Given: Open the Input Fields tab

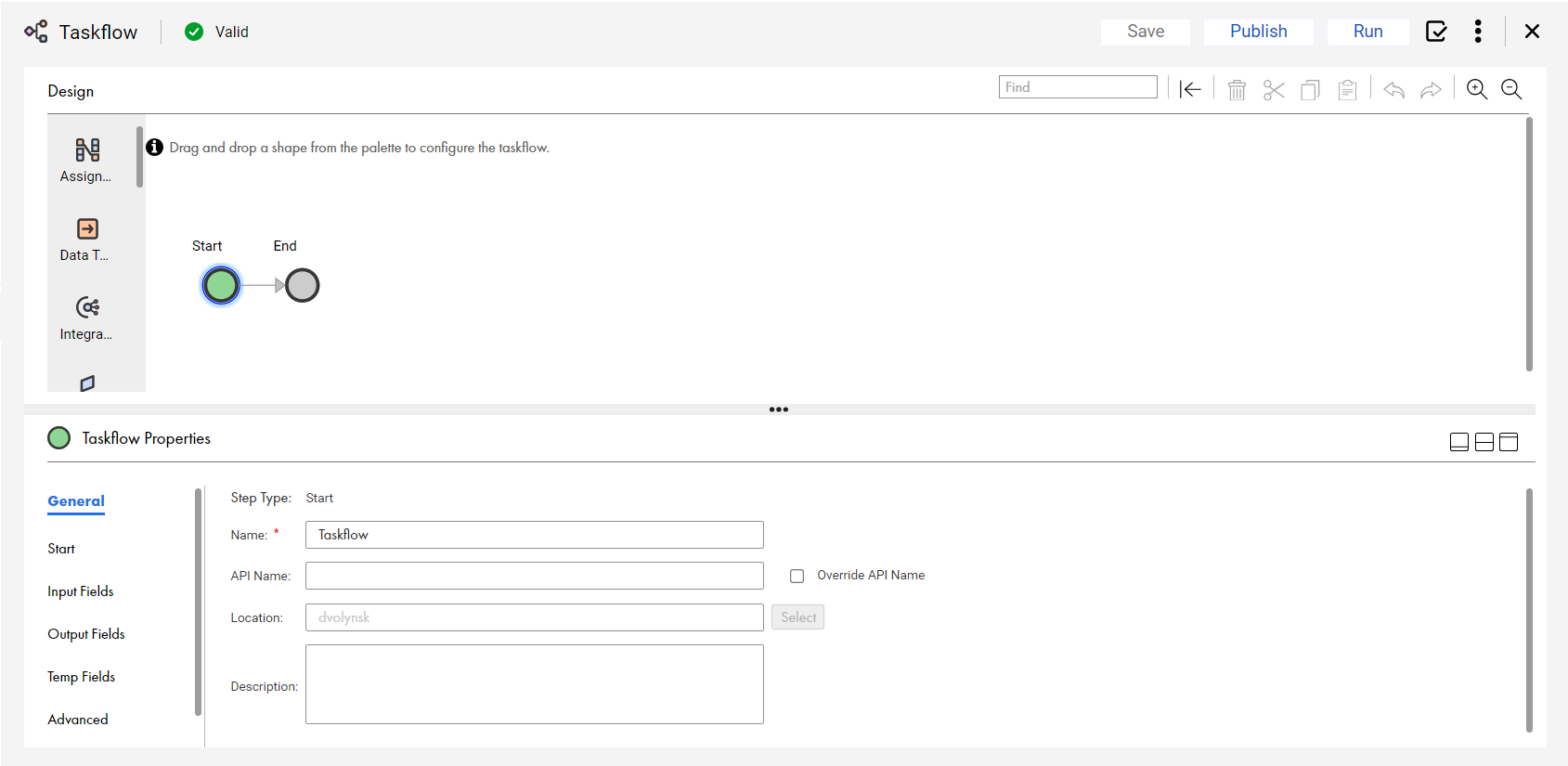Looking at the screenshot, I should pyautogui.click(x=81, y=591).
